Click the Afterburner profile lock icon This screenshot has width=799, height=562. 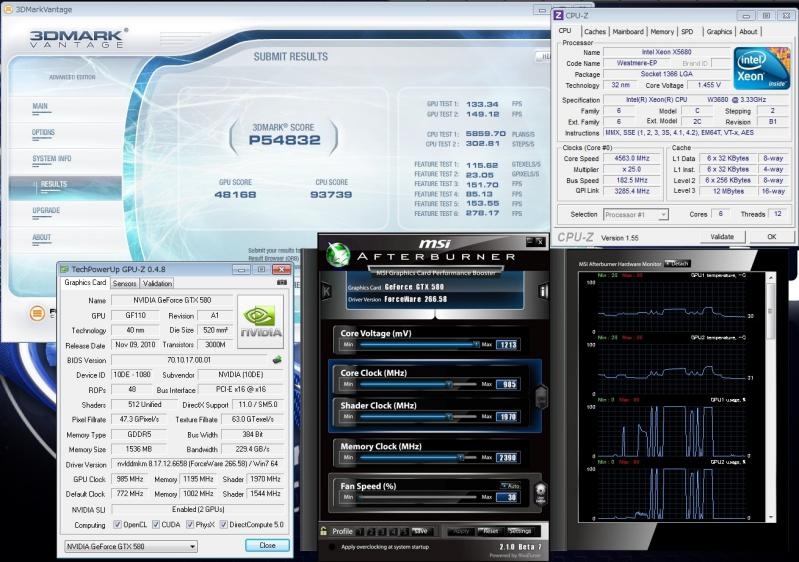324,531
